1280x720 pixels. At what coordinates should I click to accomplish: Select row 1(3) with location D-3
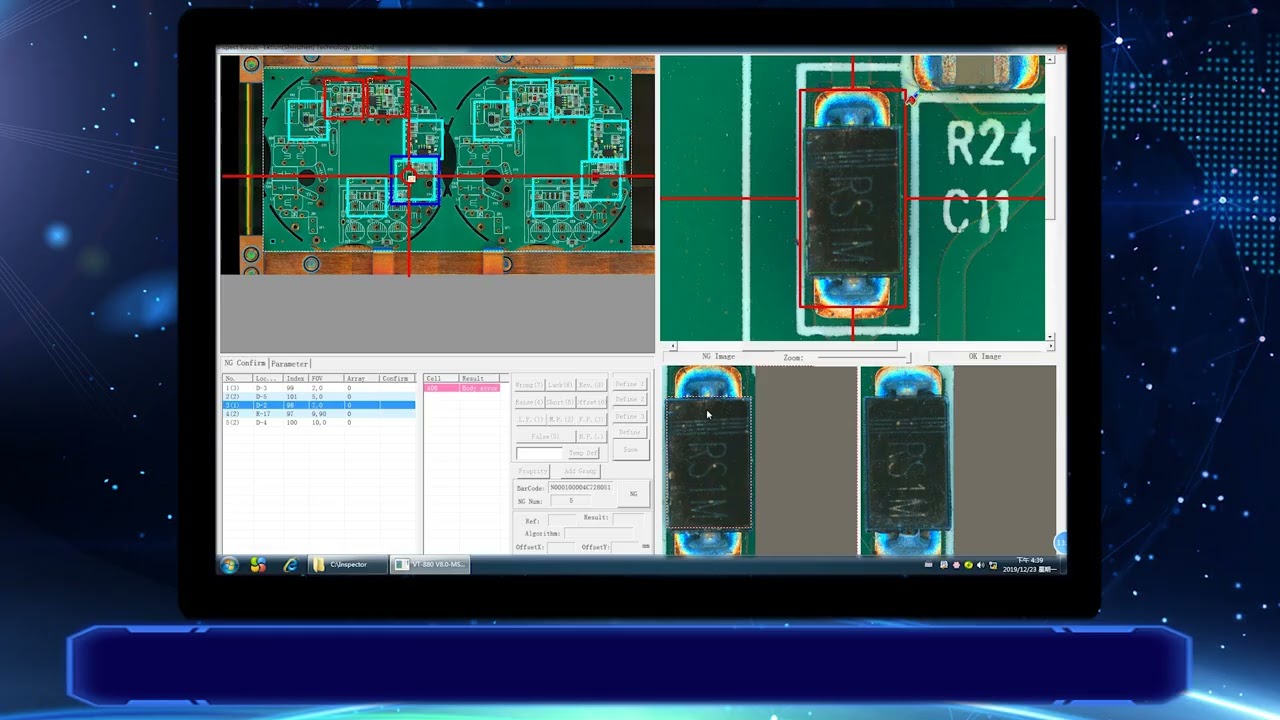[x=318, y=388]
